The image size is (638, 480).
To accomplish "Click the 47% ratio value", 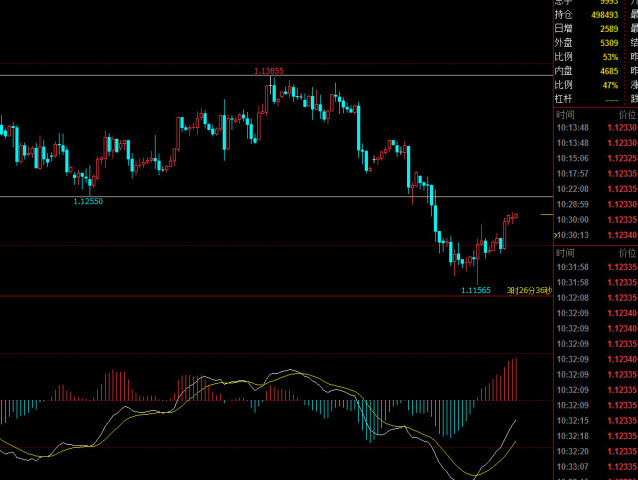I will click(x=611, y=85).
